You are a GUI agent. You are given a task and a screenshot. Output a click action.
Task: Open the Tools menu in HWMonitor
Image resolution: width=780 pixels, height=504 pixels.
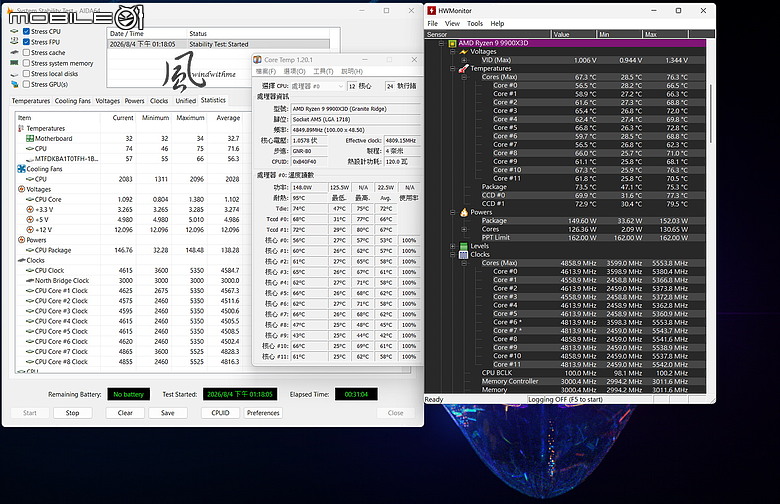pos(475,23)
